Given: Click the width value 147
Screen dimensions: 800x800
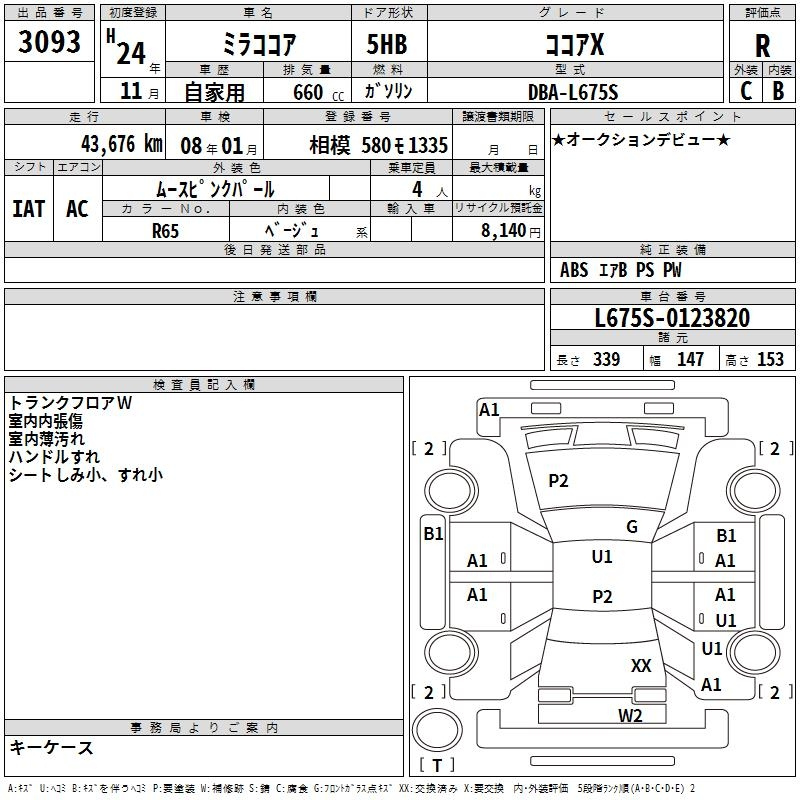Looking at the screenshot, I should pyautogui.click(x=690, y=359).
